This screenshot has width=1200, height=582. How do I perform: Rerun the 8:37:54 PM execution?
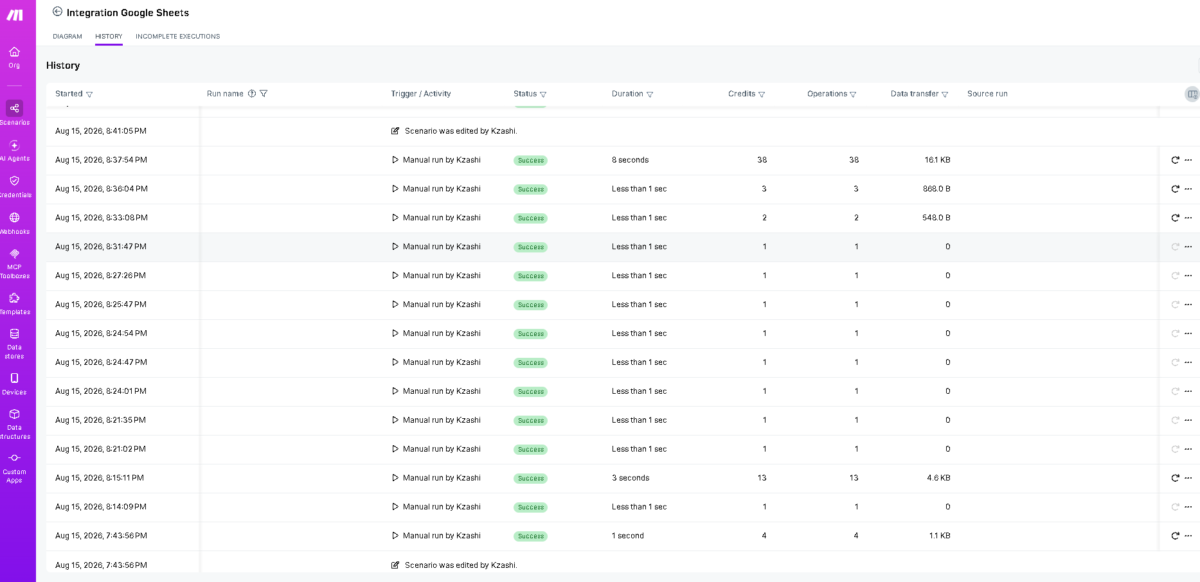[1175, 160]
